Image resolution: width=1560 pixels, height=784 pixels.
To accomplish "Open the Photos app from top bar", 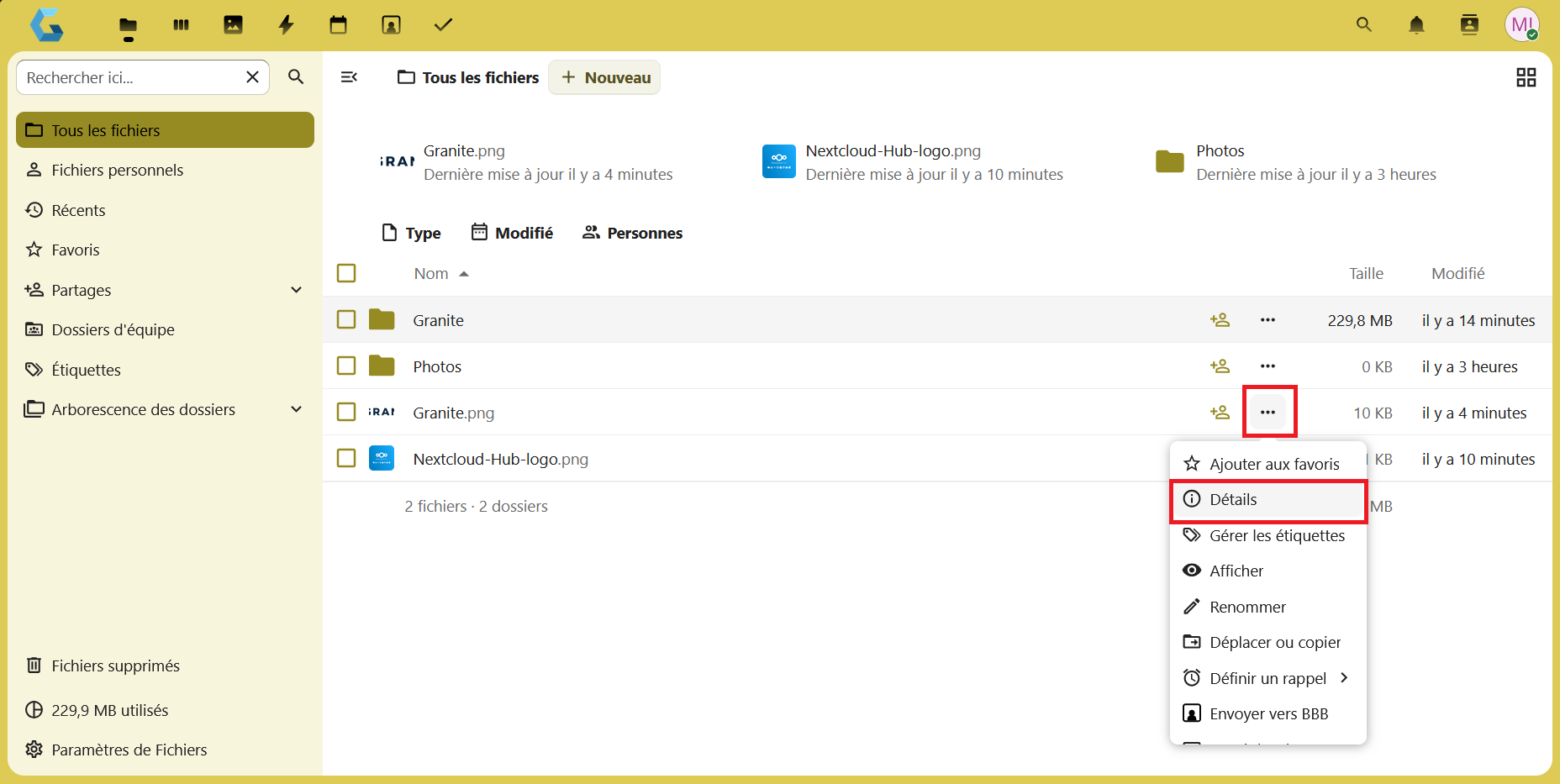I will [x=233, y=25].
